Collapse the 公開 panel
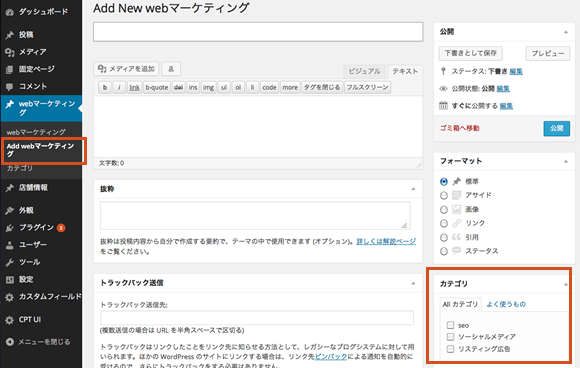This screenshot has width=580, height=368. pyautogui.click(x=566, y=32)
